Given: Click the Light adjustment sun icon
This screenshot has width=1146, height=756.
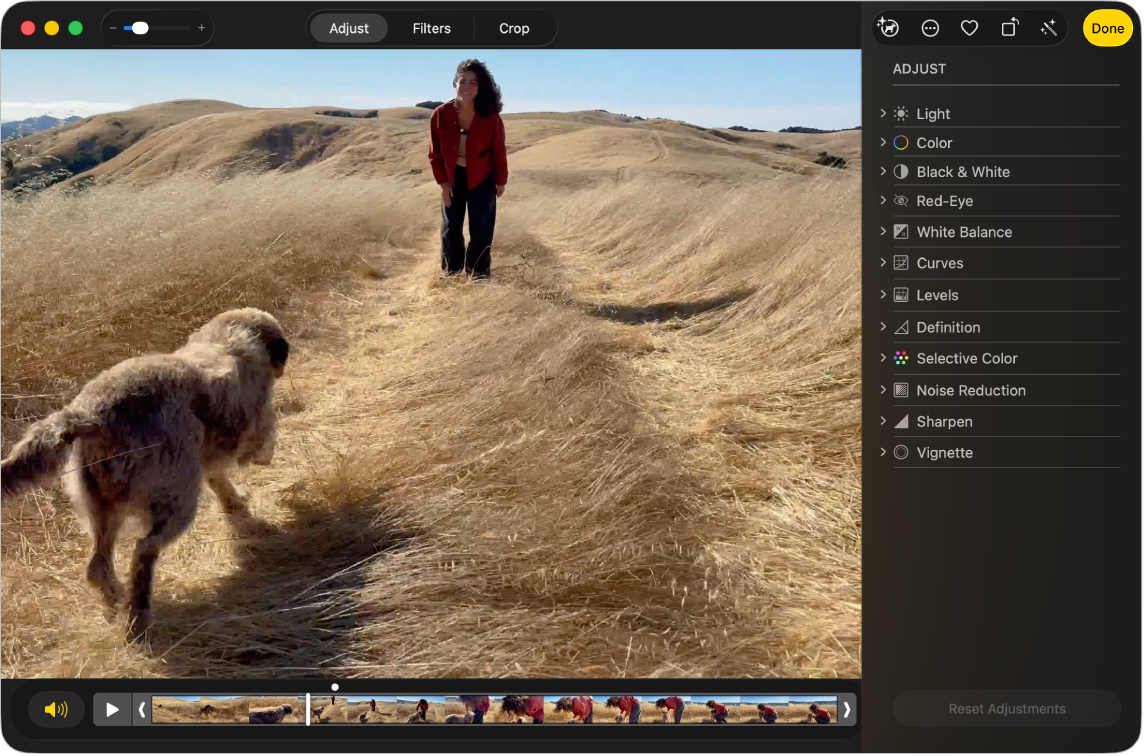Looking at the screenshot, I should pyautogui.click(x=899, y=113).
